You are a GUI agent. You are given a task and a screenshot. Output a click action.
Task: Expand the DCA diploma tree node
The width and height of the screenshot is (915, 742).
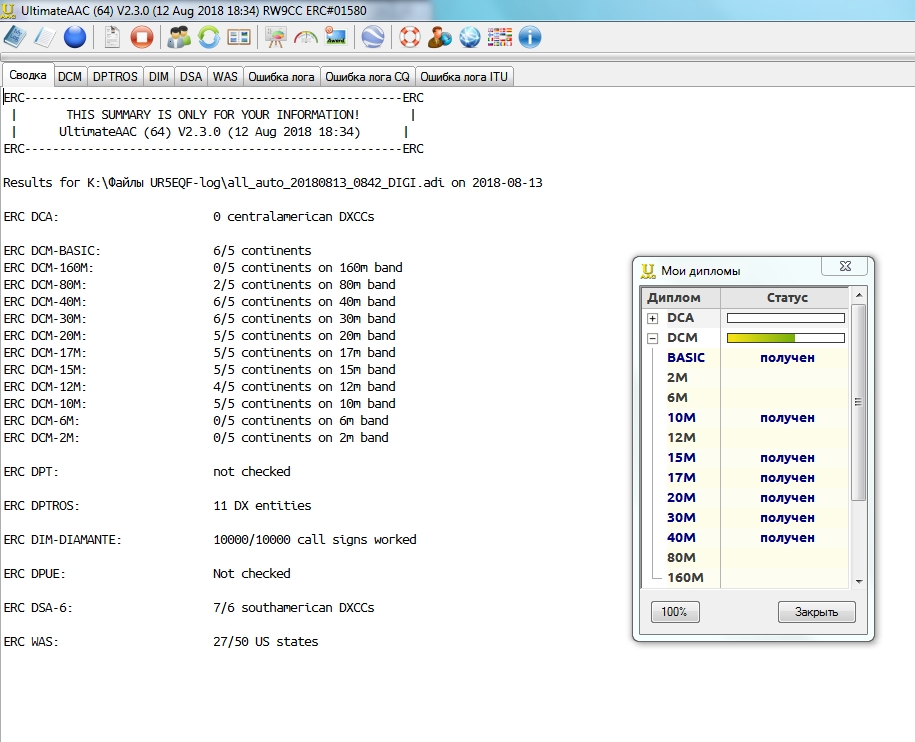click(652, 318)
